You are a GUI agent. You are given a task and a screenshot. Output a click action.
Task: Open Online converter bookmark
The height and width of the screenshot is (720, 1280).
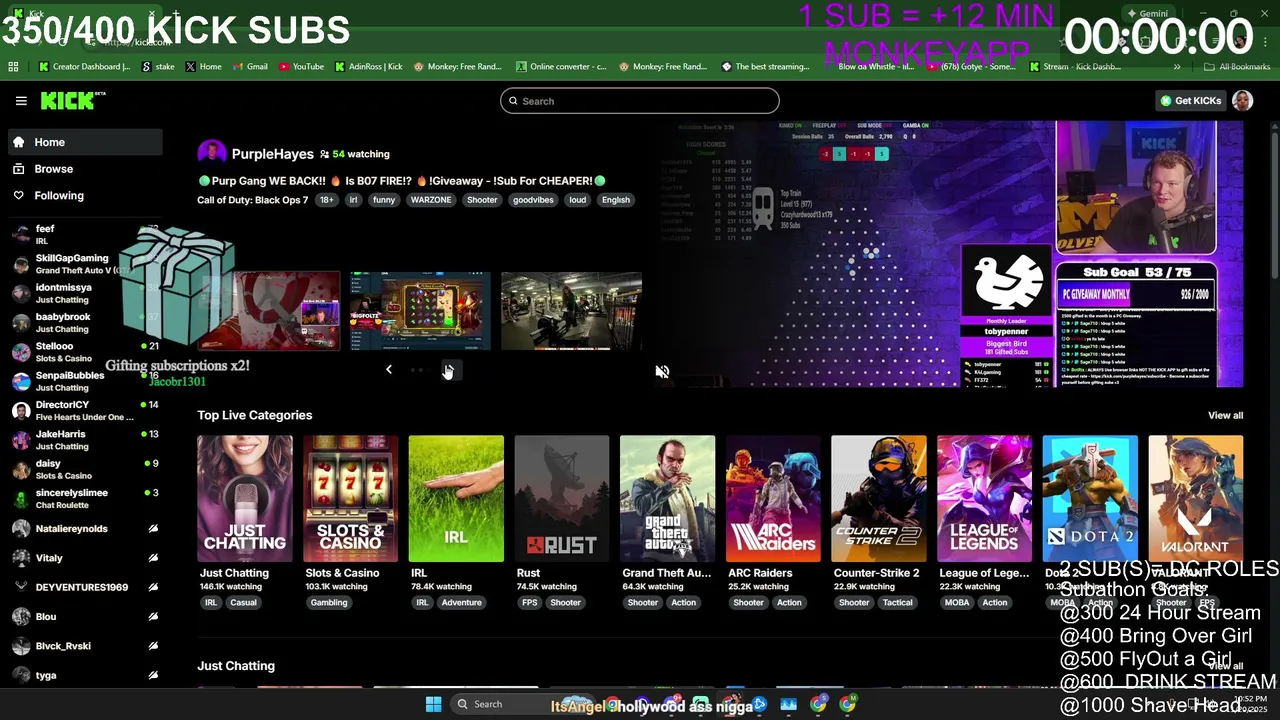(x=562, y=67)
